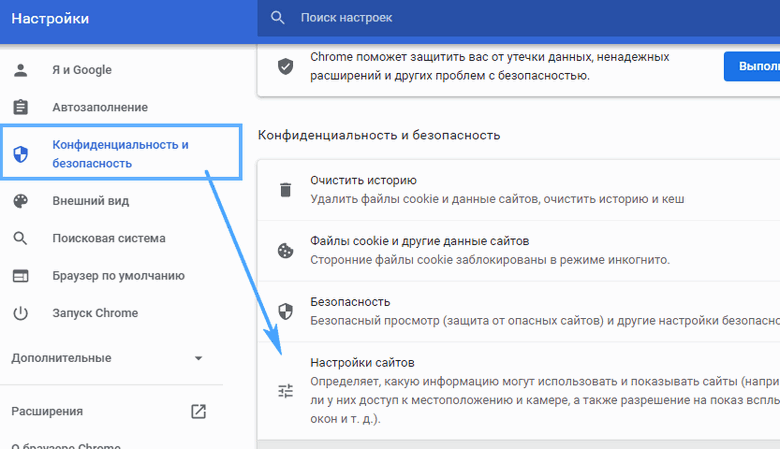Click text 'Безопасный просмотр (защита от опасных сайтов)'
The height and width of the screenshot is (449, 780).
457,321
